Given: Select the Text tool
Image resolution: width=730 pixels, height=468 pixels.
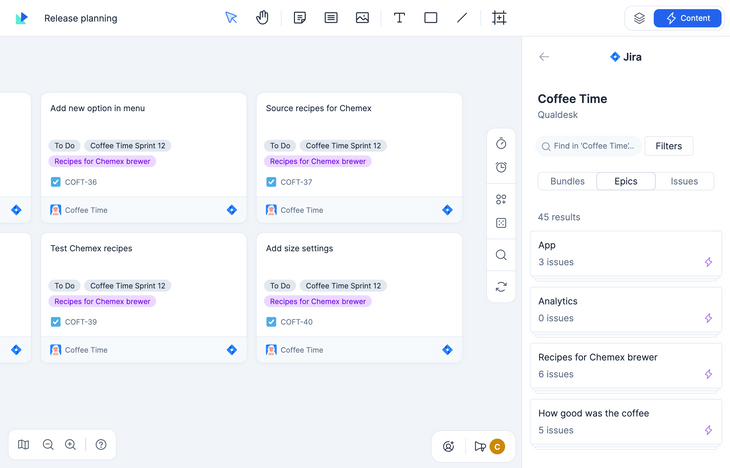Looking at the screenshot, I should 399,18.
